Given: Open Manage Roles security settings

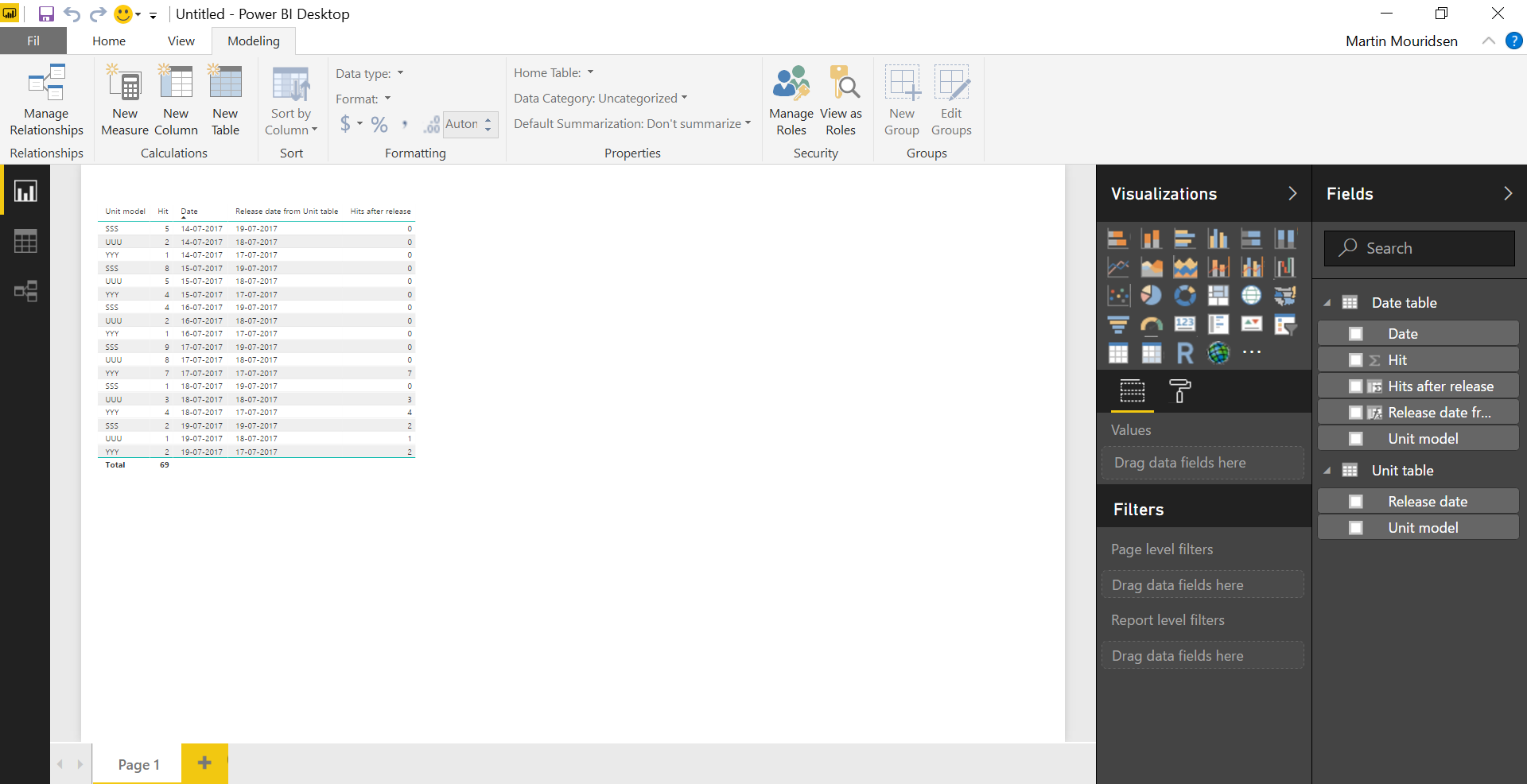Looking at the screenshot, I should [791, 101].
